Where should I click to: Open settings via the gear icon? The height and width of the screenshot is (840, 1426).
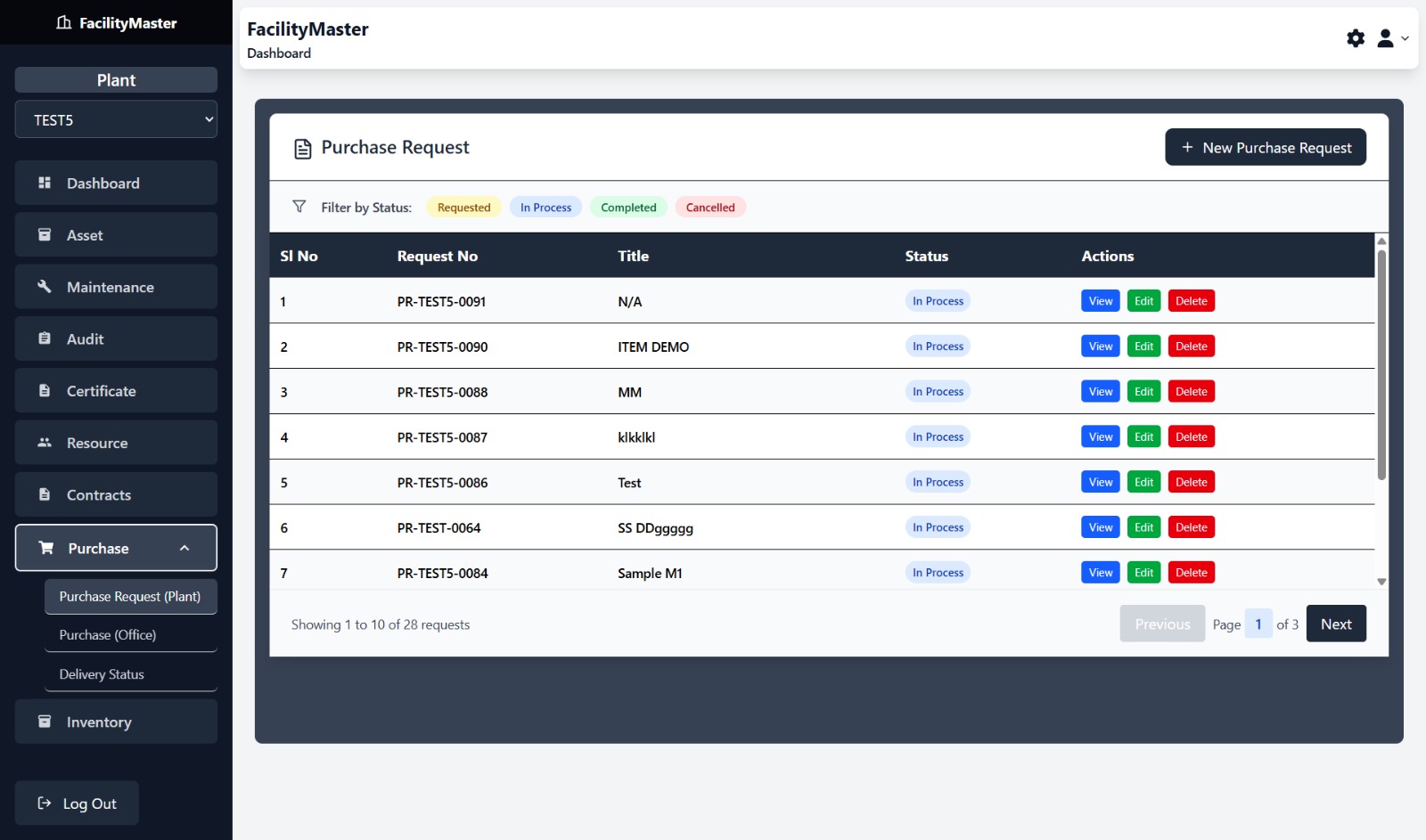tap(1356, 38)
